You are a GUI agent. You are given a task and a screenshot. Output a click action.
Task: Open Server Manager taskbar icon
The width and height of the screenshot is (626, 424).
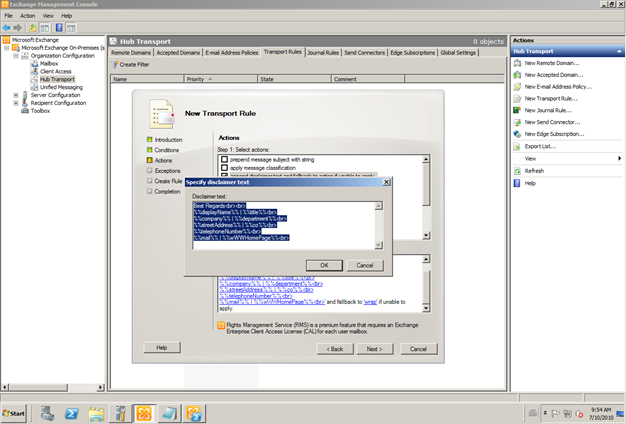pos(48,414)
